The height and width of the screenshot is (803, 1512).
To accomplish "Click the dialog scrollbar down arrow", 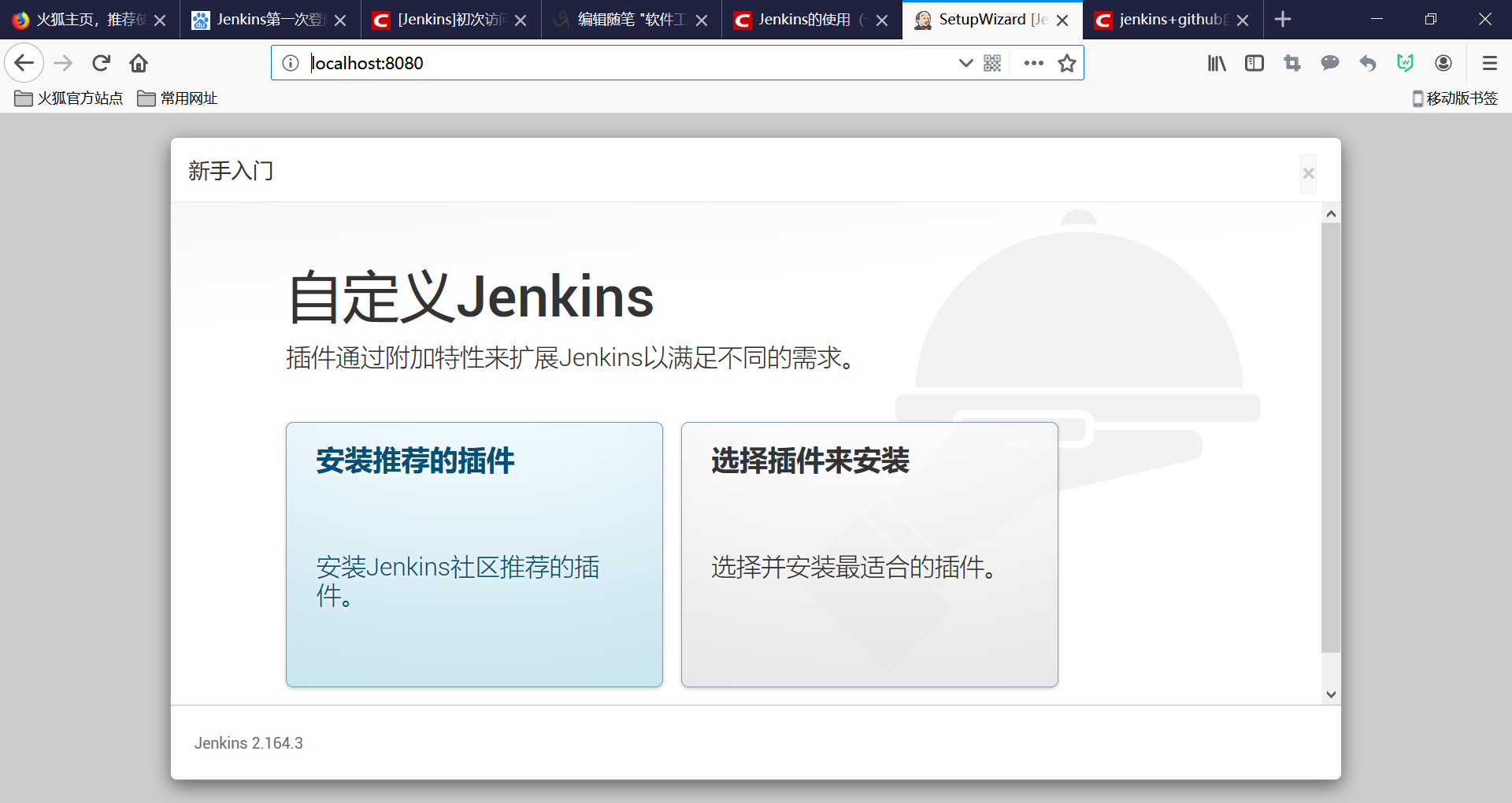I will click(1331, 694).
